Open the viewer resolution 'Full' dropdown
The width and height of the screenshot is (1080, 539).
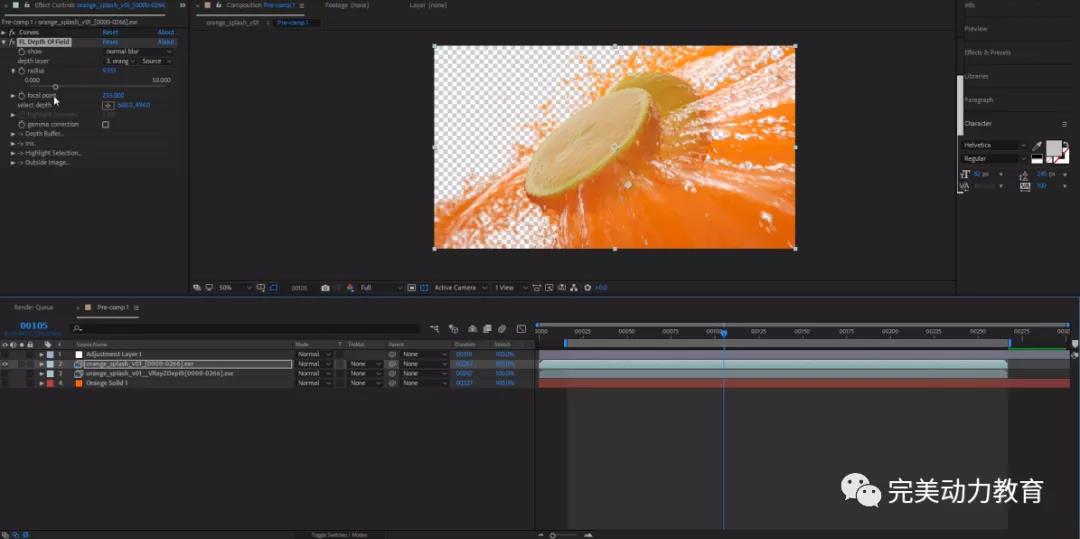[380, 288]
